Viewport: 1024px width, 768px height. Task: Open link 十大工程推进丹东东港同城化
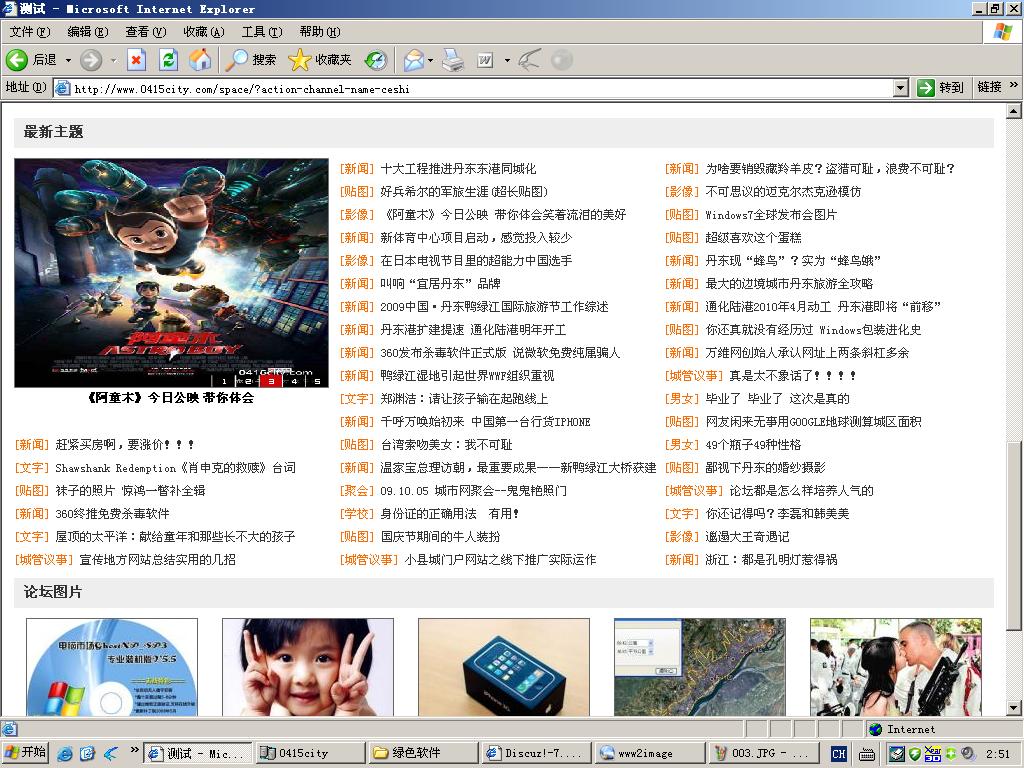458,168
